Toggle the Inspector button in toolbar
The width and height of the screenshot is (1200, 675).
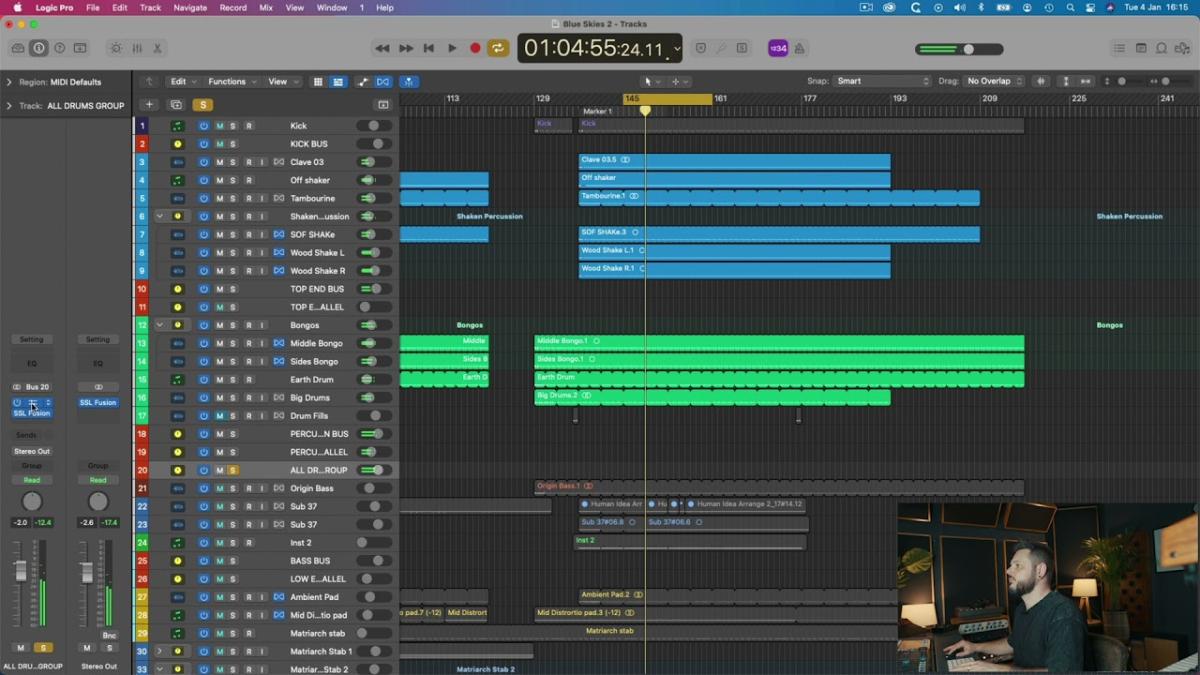coord(39,48)
